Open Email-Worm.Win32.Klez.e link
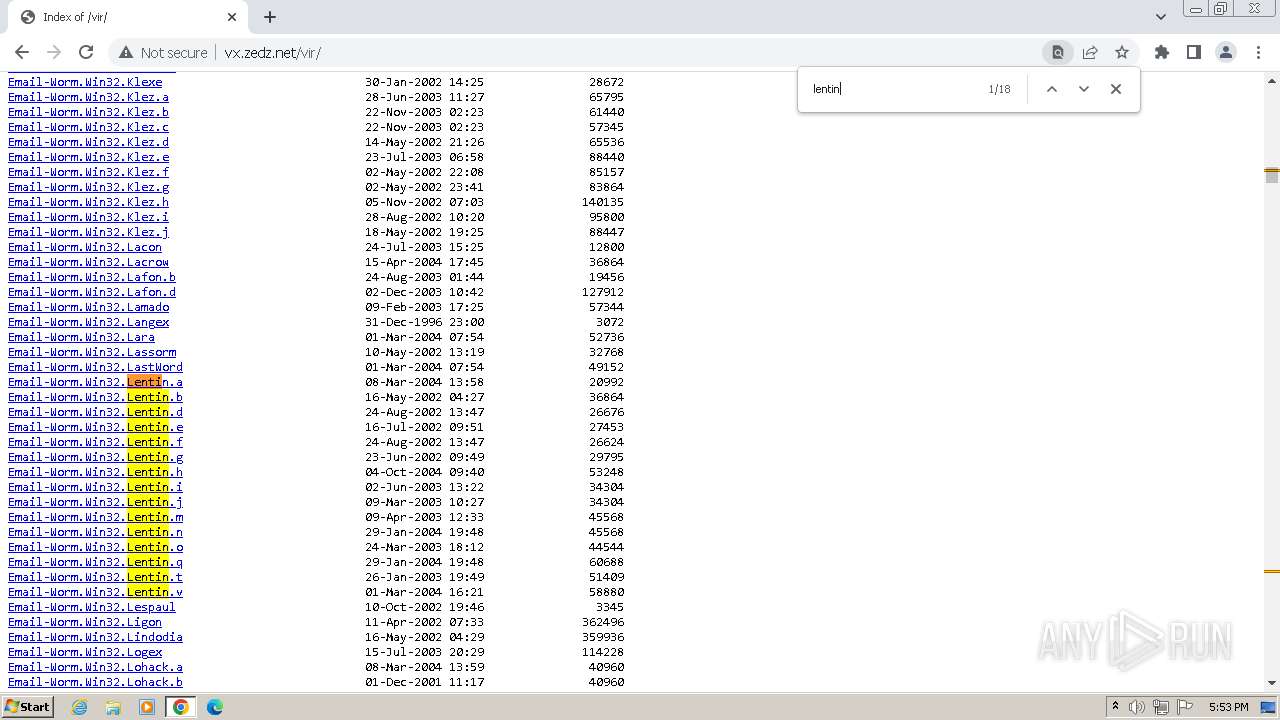 point(88,157)
